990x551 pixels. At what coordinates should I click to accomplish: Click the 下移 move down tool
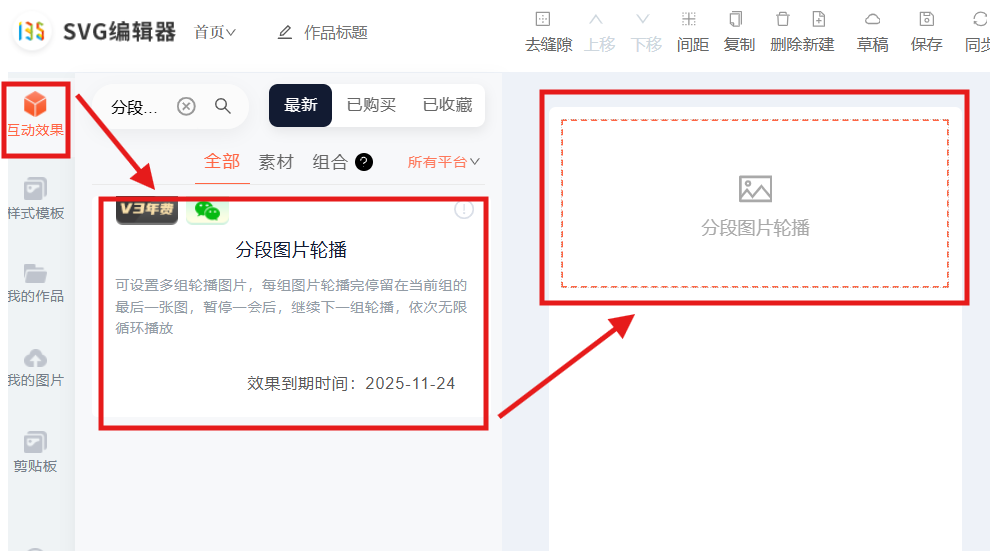click(646, 32)
